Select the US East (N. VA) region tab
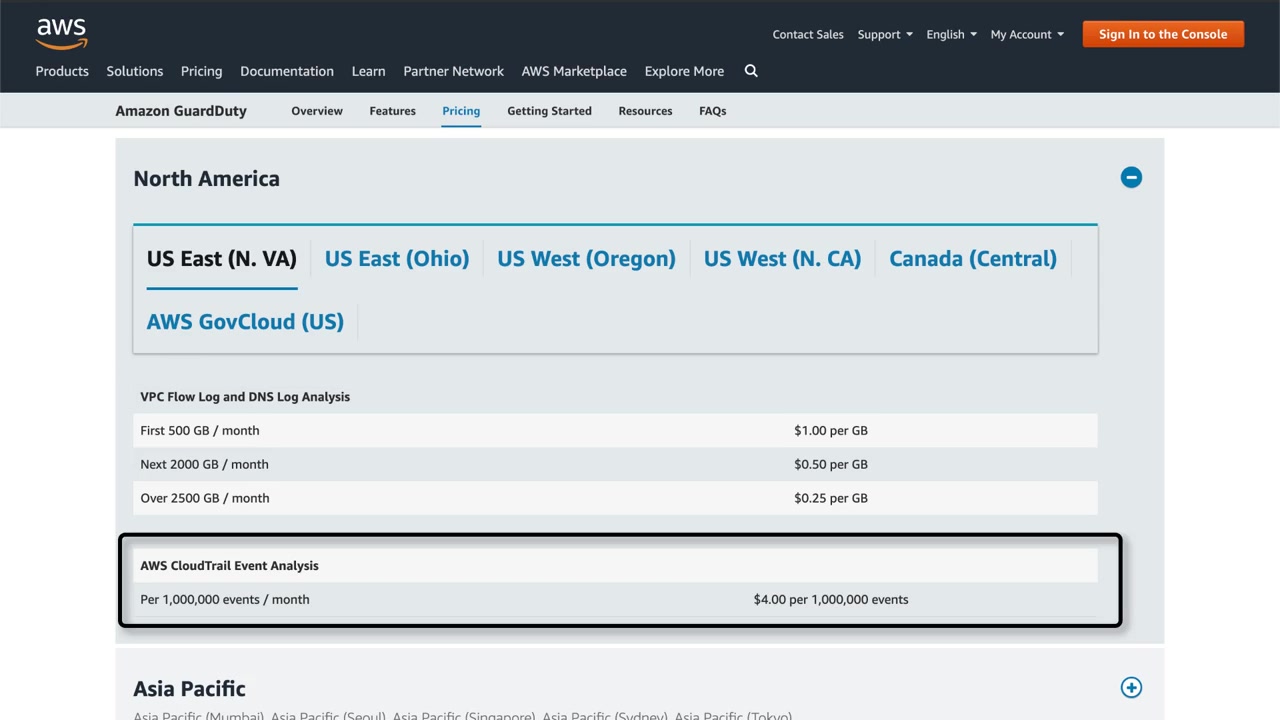 (x=222, y=259)
